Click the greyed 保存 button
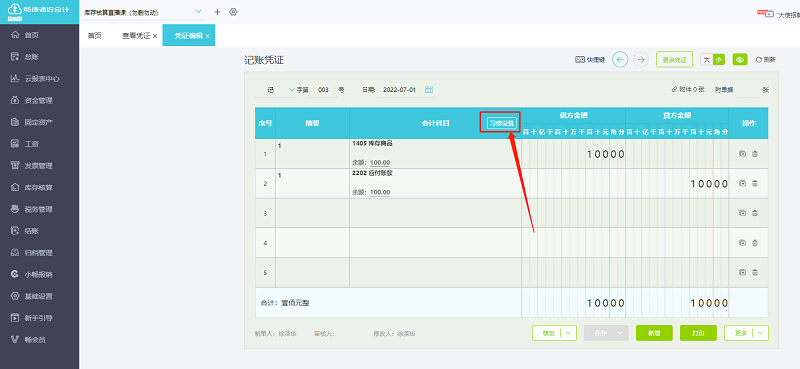 [x=601, y=333]
